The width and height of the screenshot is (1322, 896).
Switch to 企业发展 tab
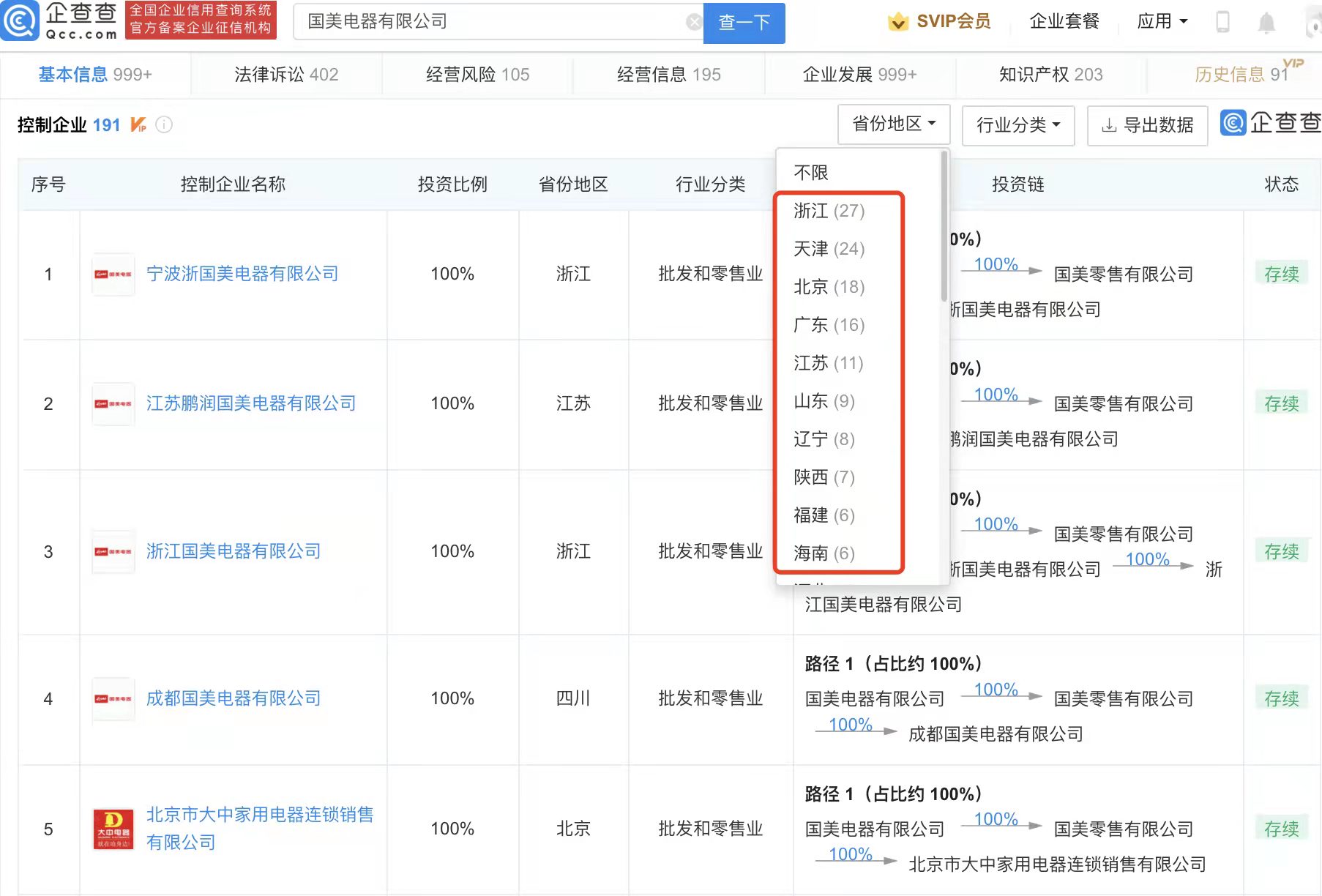coord(859,75)
